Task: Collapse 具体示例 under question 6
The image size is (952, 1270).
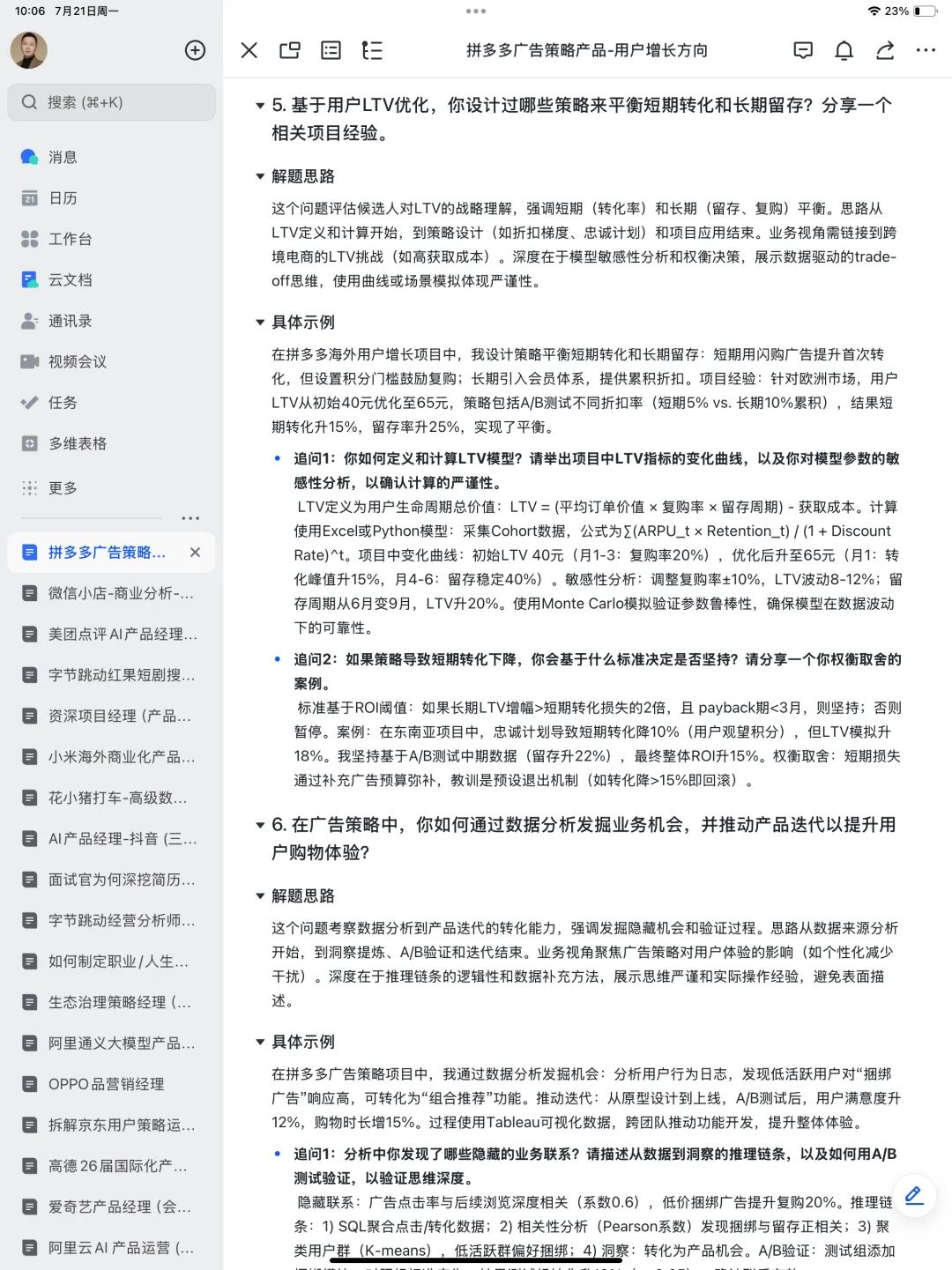Action: click(x=260, y=1042)
